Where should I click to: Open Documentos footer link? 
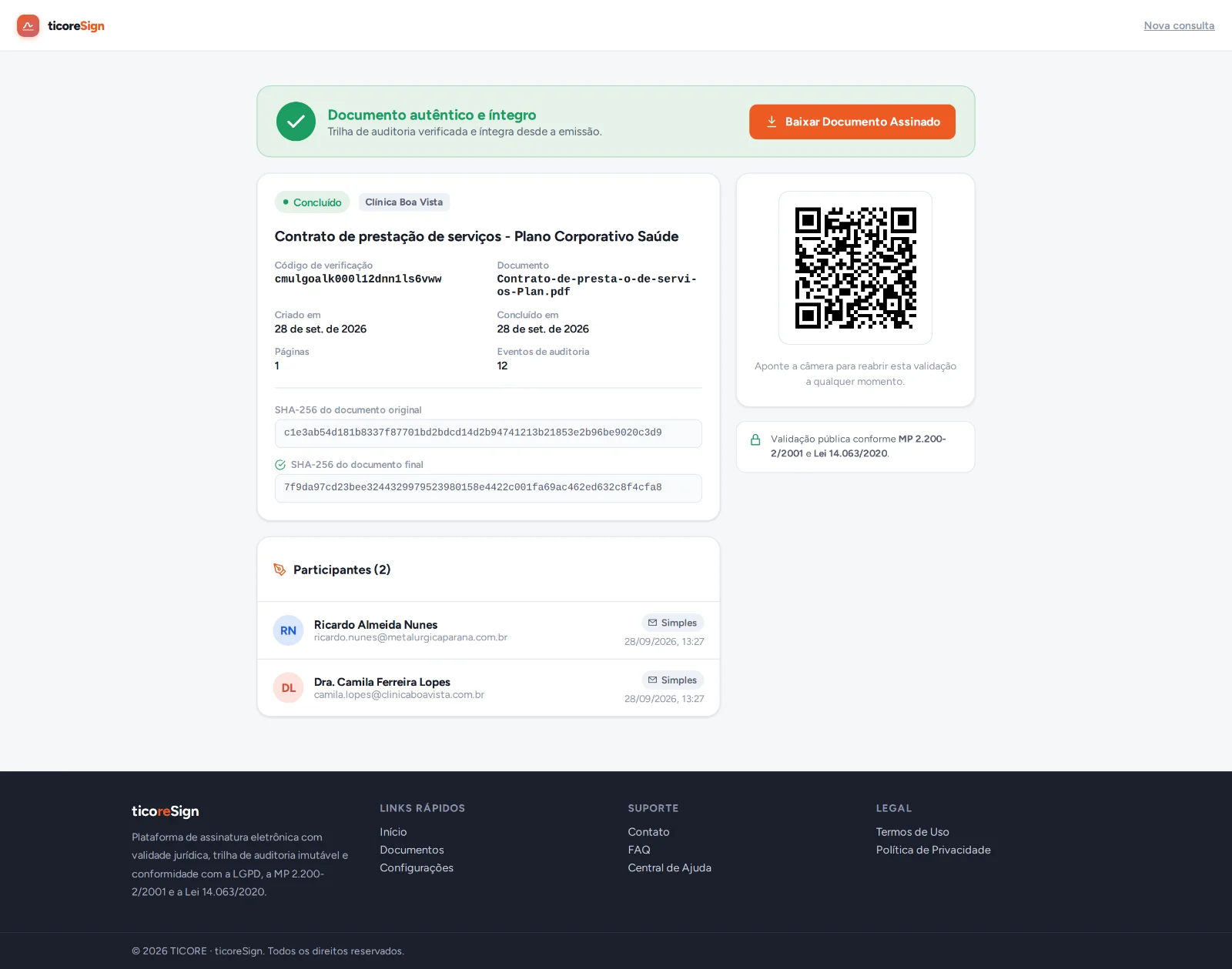click(412, 850)
